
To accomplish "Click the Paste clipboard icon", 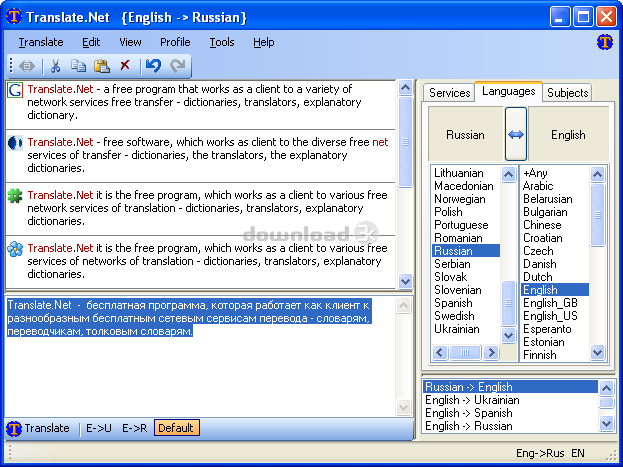I will click(x=102, y=66).
